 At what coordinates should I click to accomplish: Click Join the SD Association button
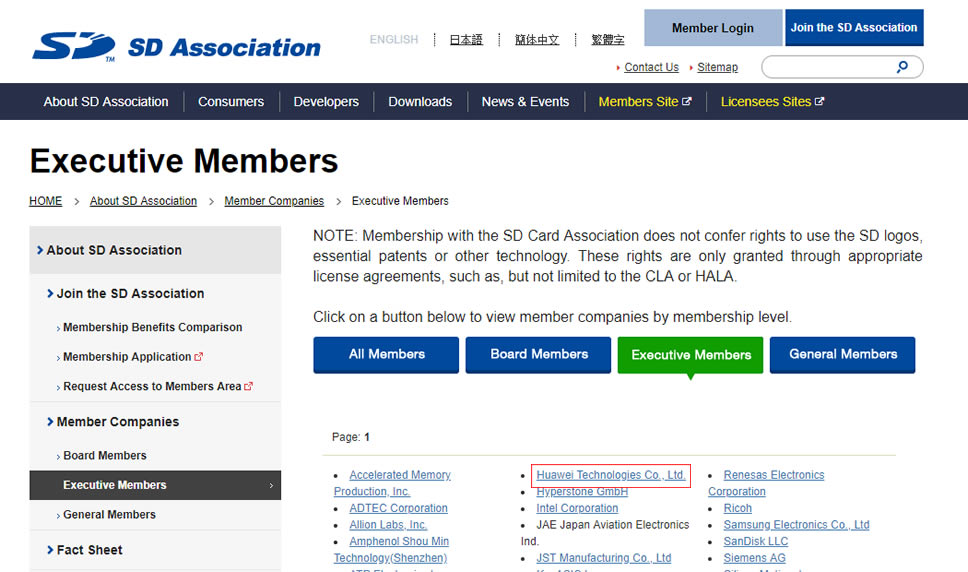click(x=853, y=28)
